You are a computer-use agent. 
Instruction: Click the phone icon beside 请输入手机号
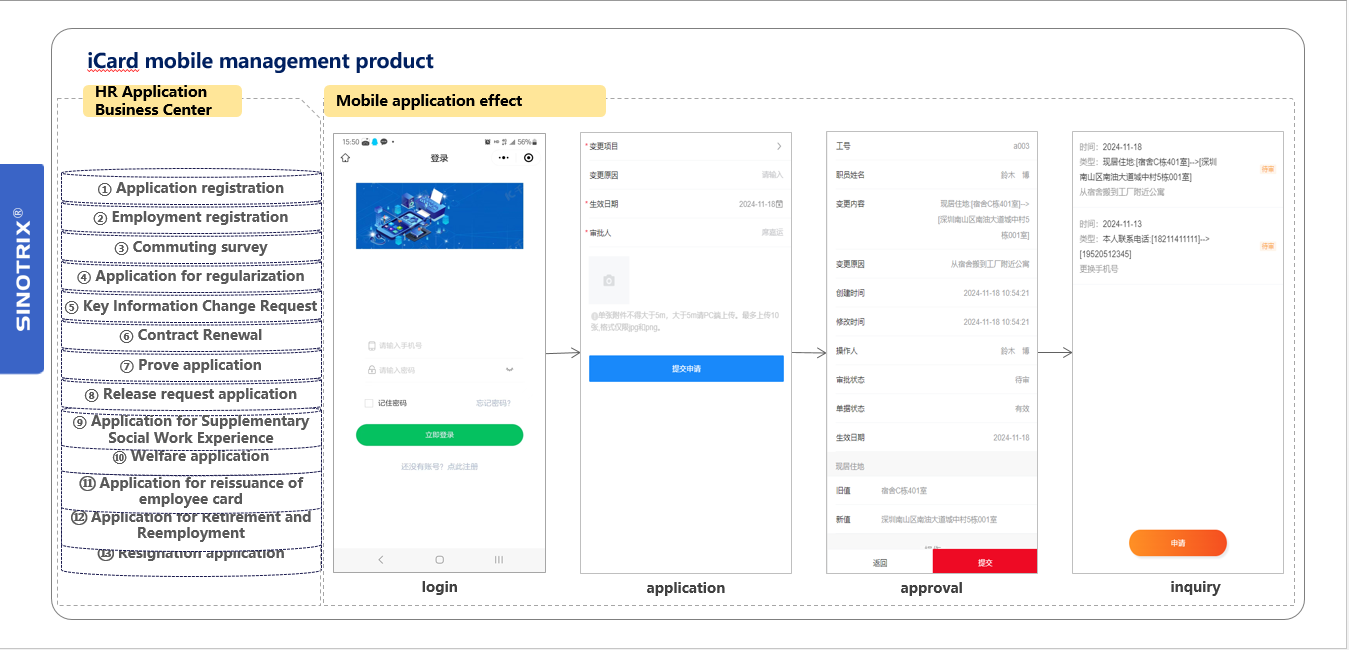372,346
